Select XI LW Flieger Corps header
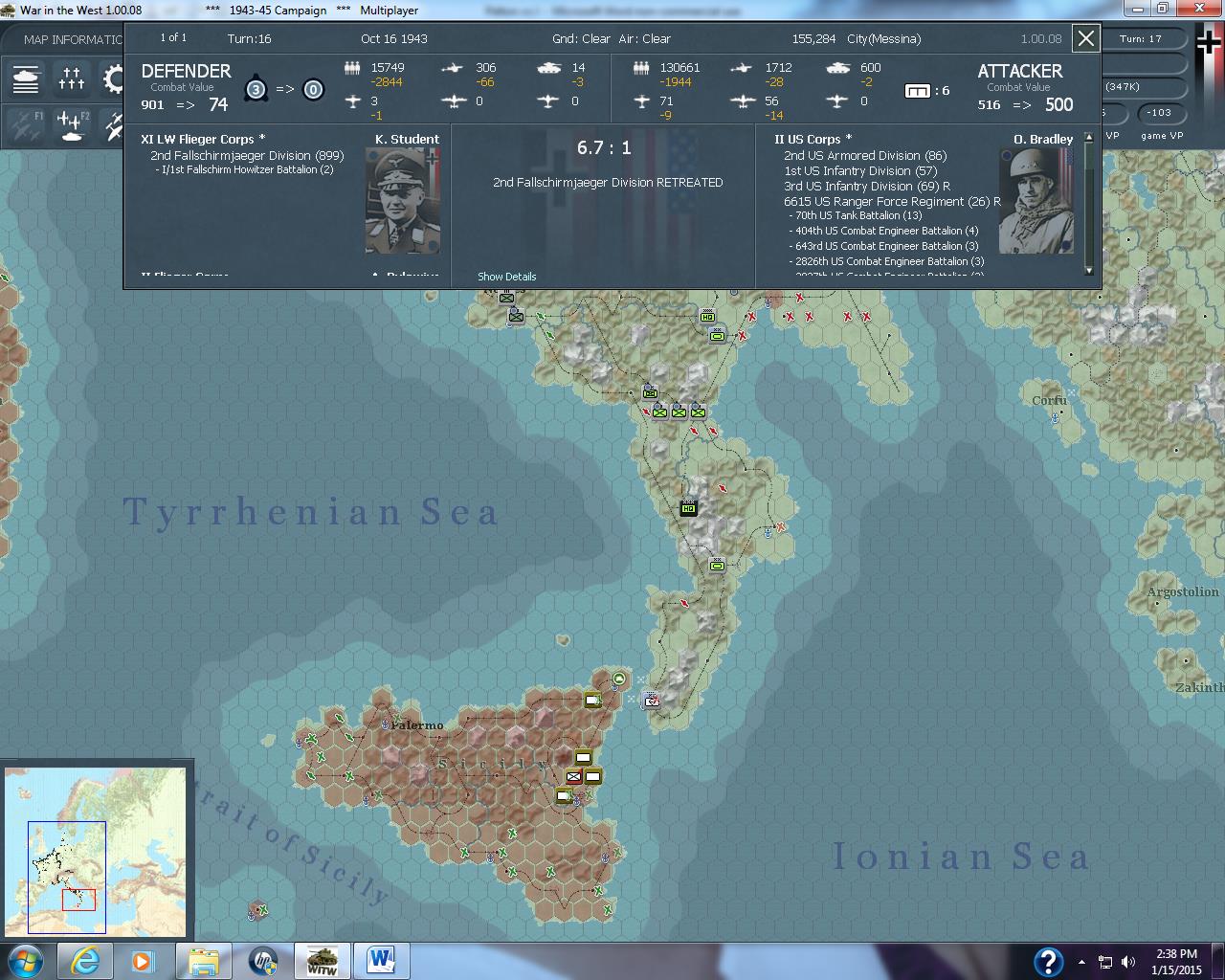This screenshot has width=1225, height=980. tap(203, 139)
